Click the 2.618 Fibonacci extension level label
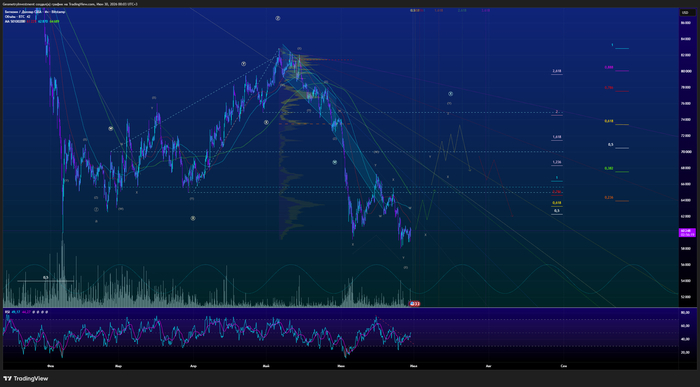 [x=557, y=71]
